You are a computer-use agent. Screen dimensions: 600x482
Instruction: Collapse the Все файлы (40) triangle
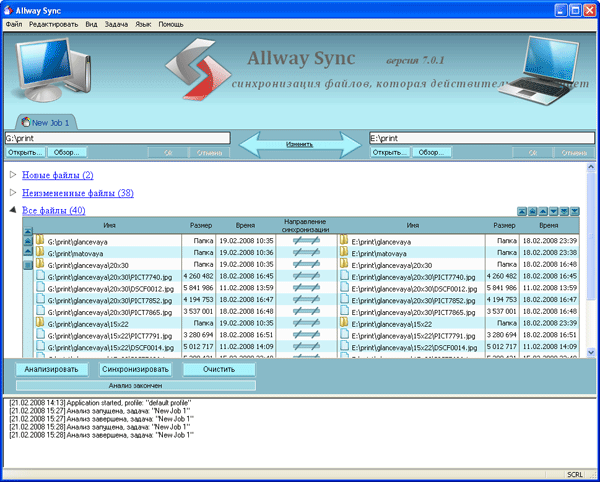pyautogui.click(x=13, y=210)
